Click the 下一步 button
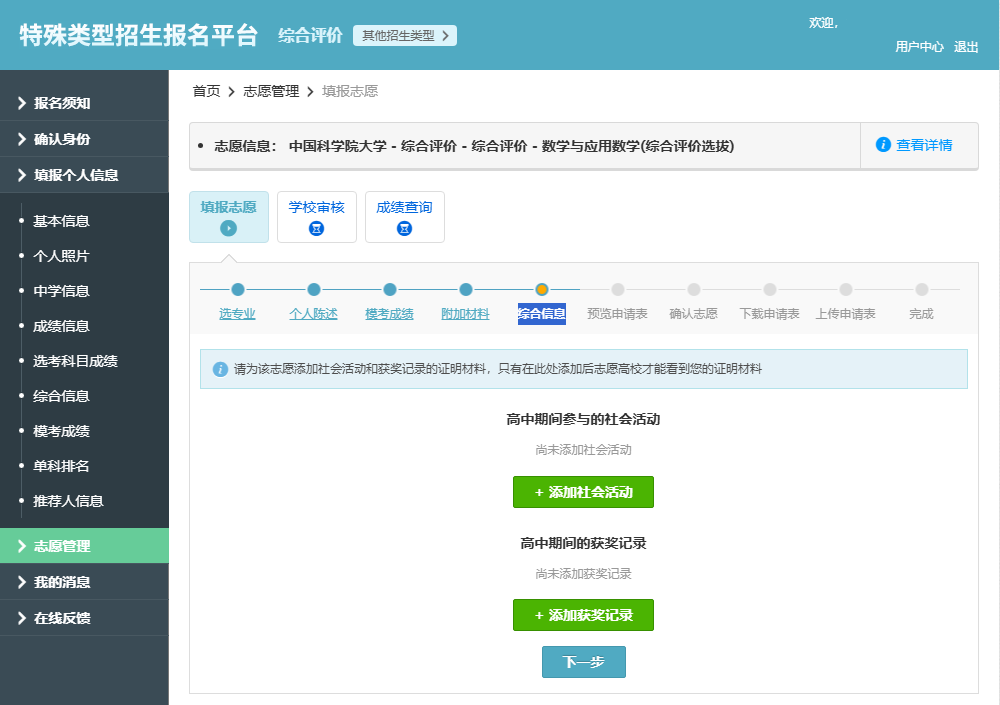 tap(583, 661)
